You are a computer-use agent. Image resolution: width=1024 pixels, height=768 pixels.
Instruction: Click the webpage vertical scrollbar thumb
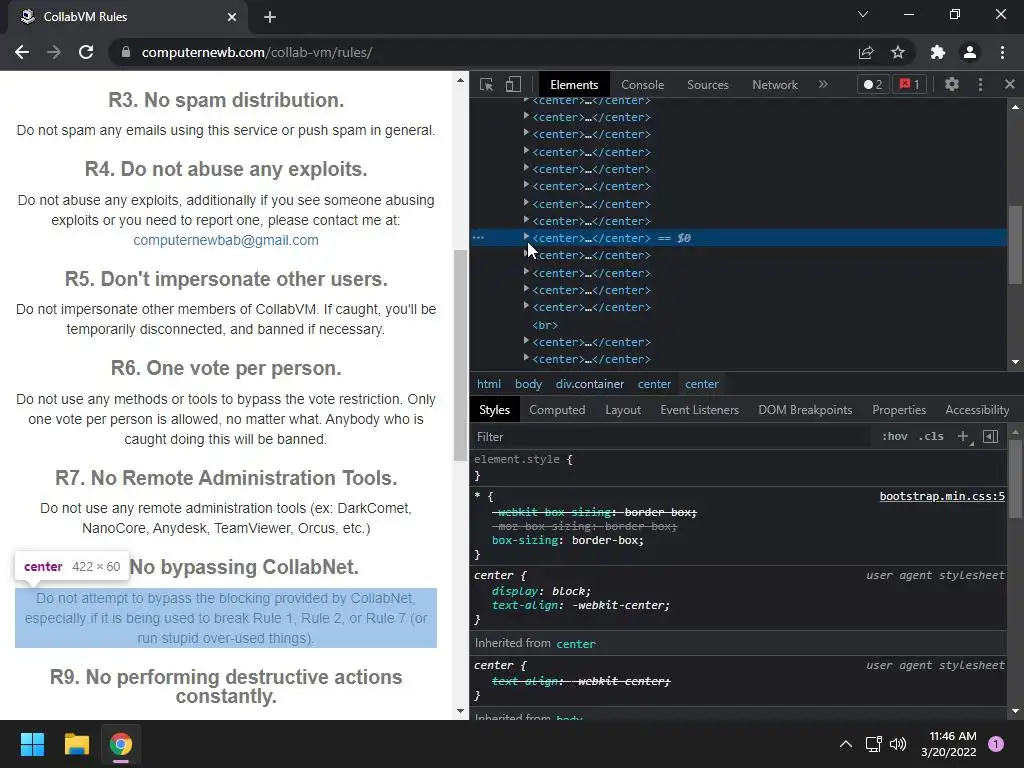pos(460,355)
